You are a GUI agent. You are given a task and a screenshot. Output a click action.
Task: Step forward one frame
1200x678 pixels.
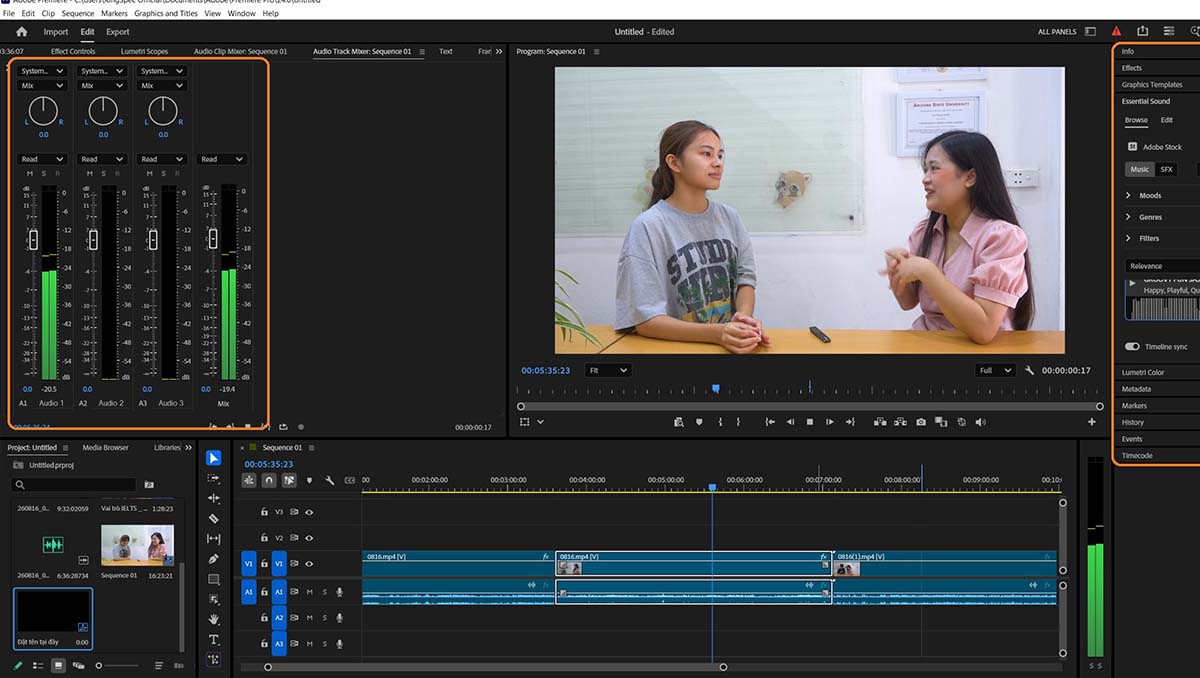[x=830, y=422]
